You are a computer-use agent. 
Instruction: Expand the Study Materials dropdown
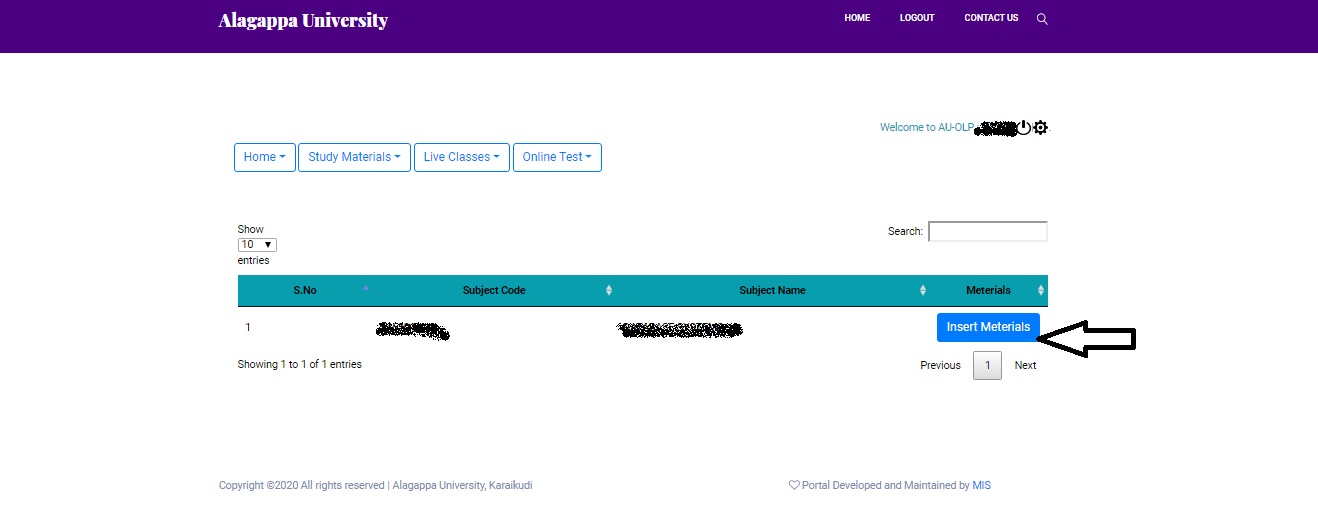354,157
